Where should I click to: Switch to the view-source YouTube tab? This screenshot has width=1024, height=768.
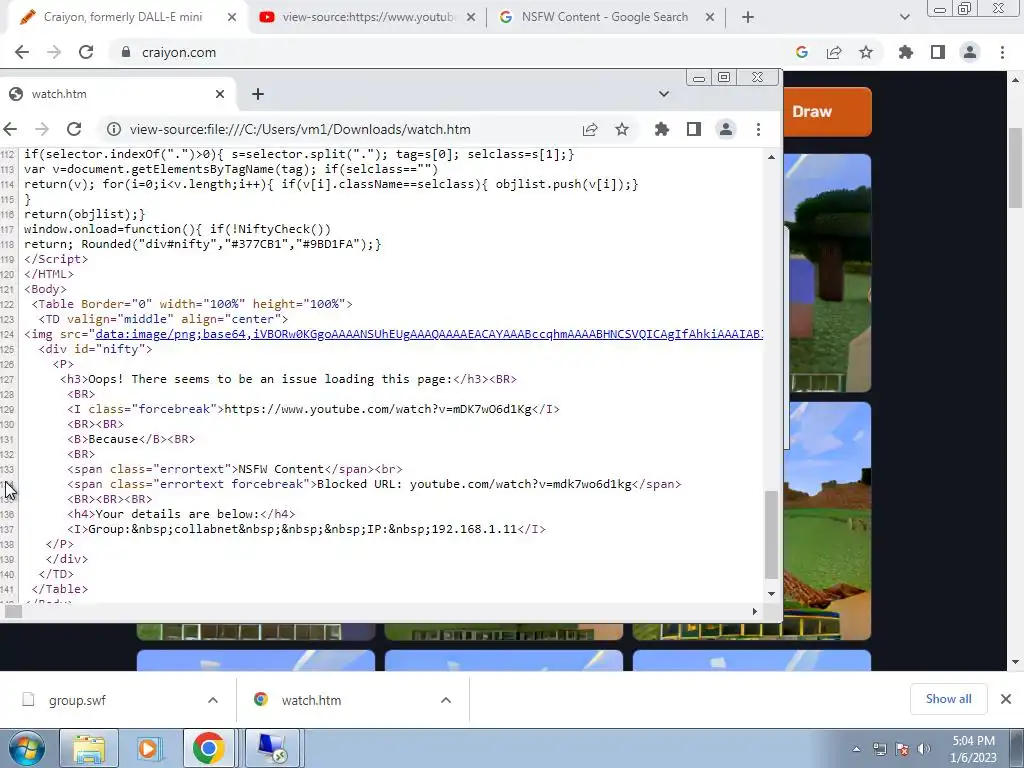[x=368, y=18]
